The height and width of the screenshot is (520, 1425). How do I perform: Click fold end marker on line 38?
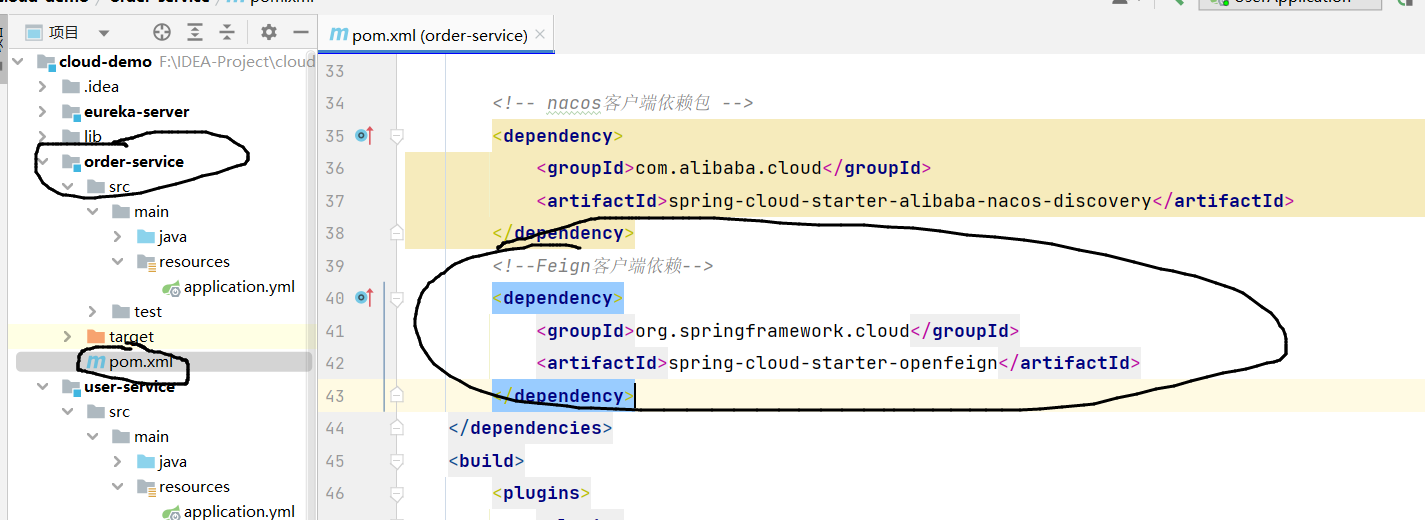click(397, 233)
